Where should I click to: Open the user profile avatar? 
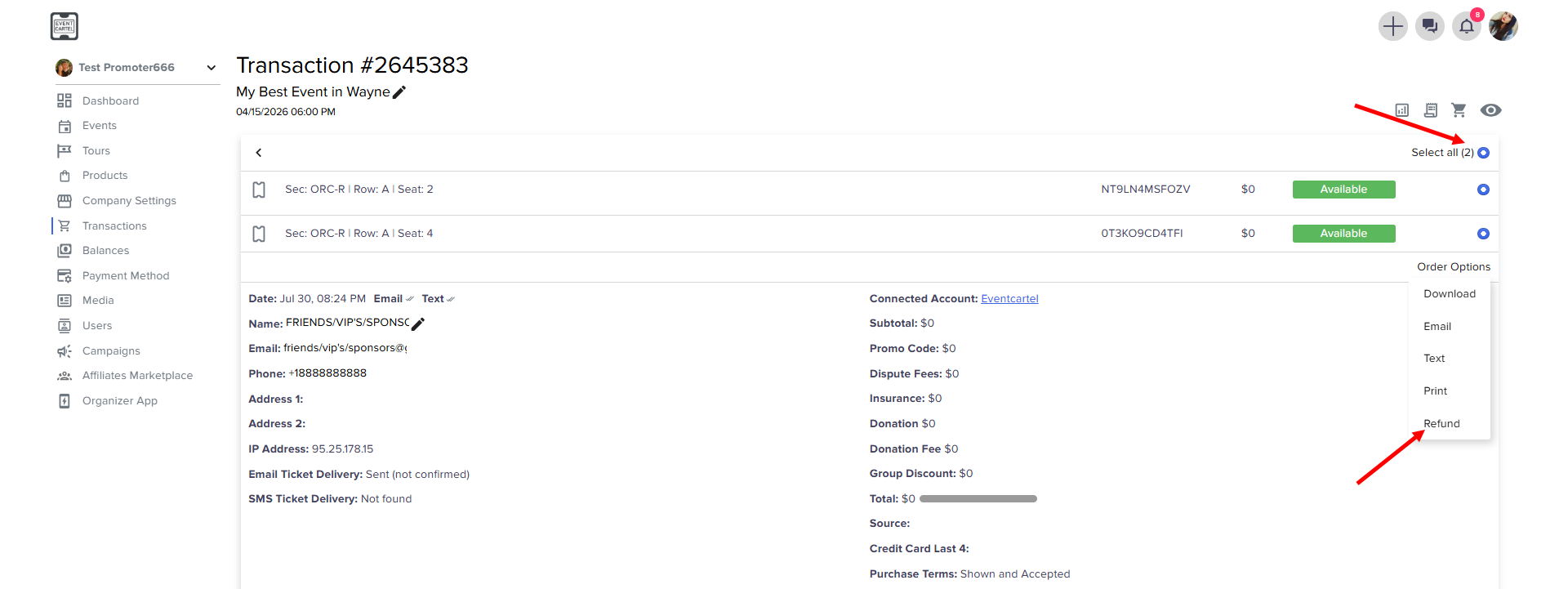[x=1503, y=26]
